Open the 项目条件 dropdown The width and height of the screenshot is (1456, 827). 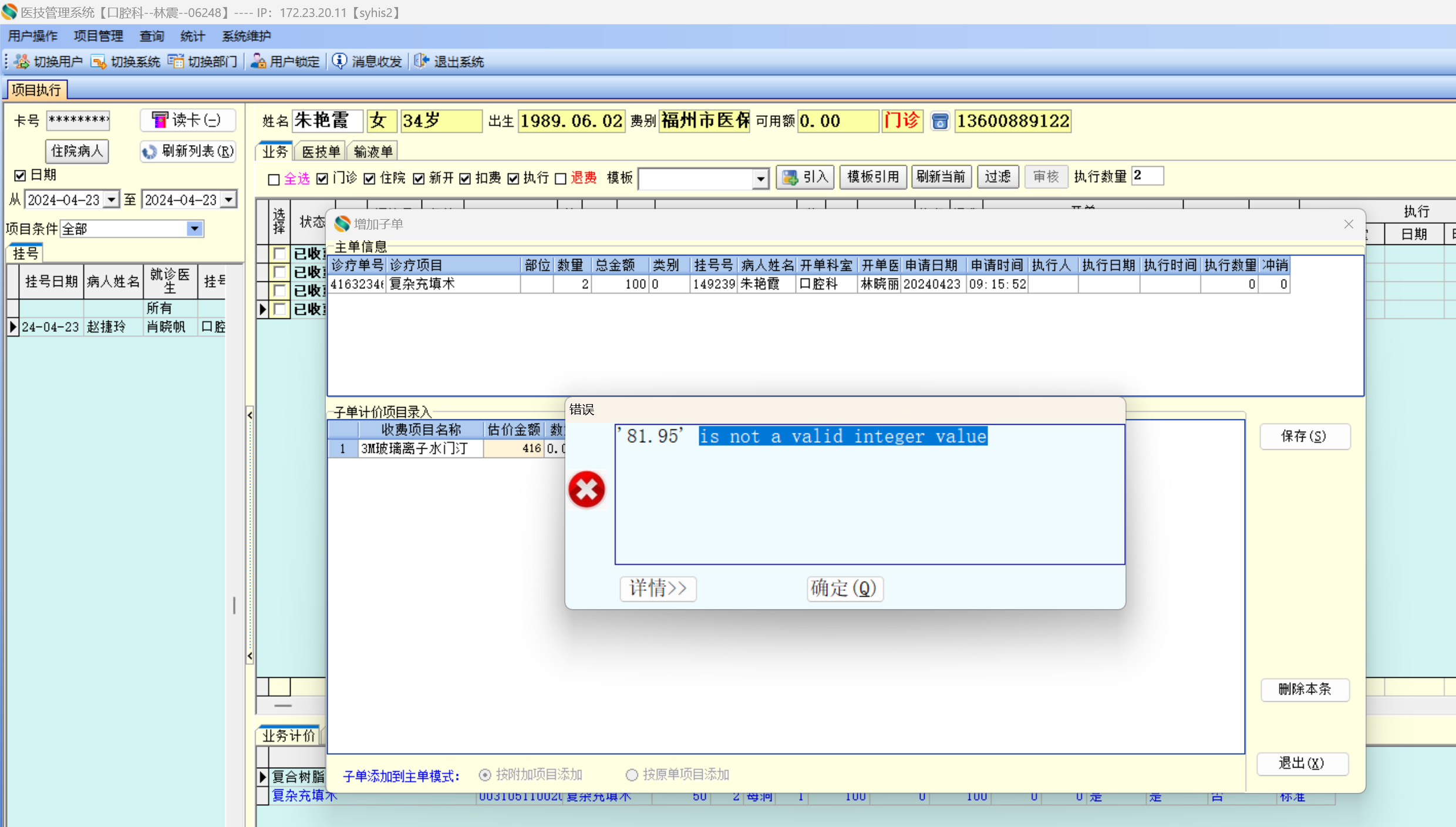point(194,228)
